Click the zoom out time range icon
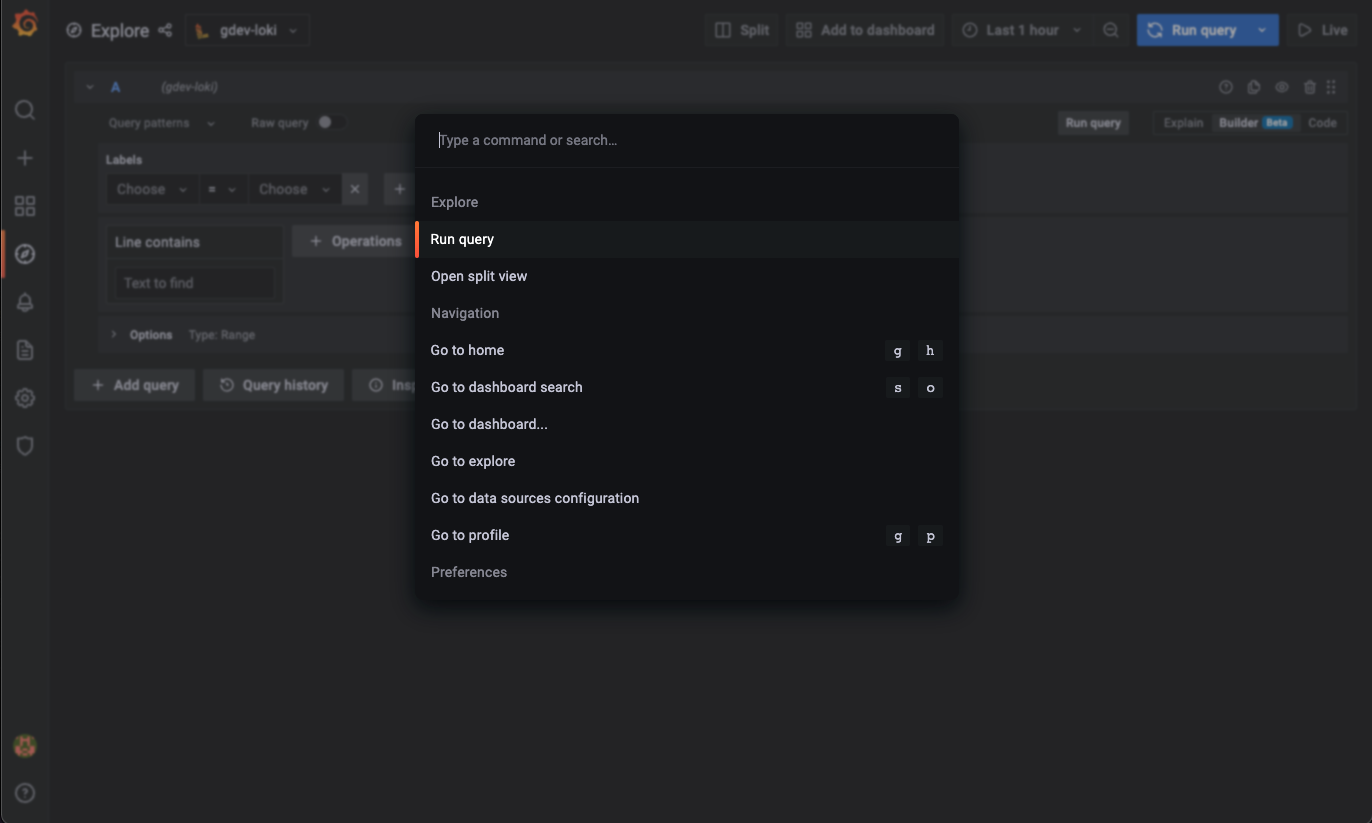The image size is (1372, 823). click(x=1111, y=30)
